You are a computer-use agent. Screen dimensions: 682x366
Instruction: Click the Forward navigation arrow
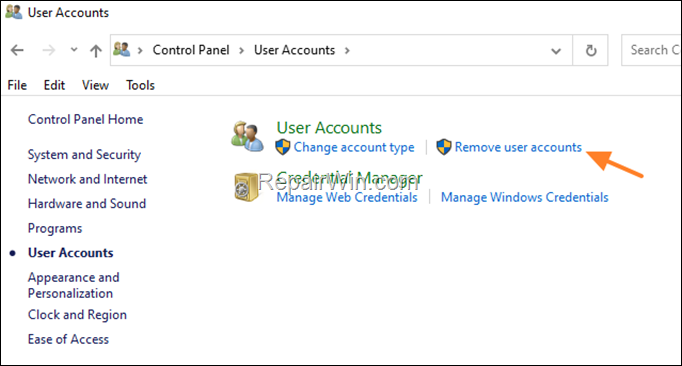click(x=49, y=50)
